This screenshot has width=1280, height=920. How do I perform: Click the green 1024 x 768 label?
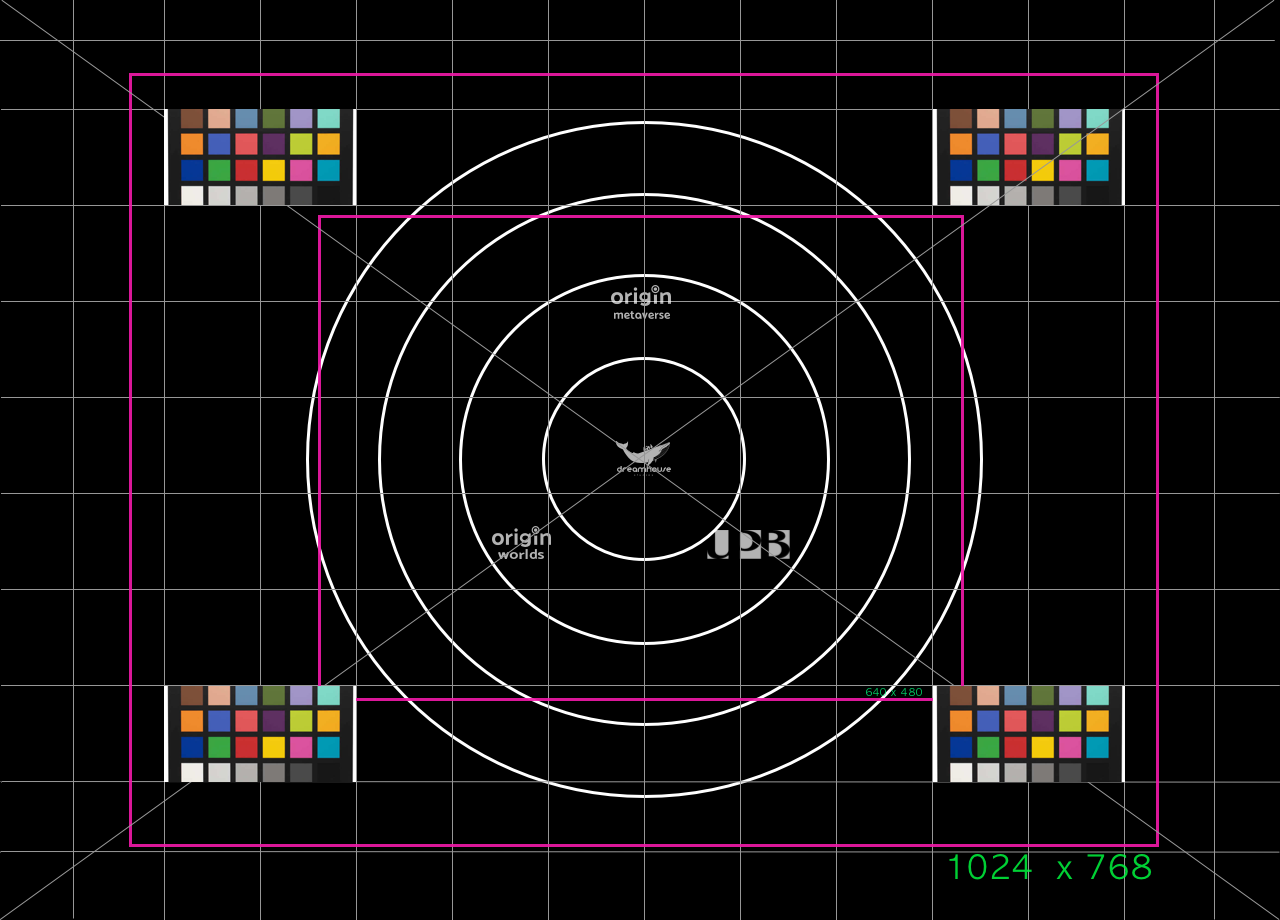tap(1049, 868)
